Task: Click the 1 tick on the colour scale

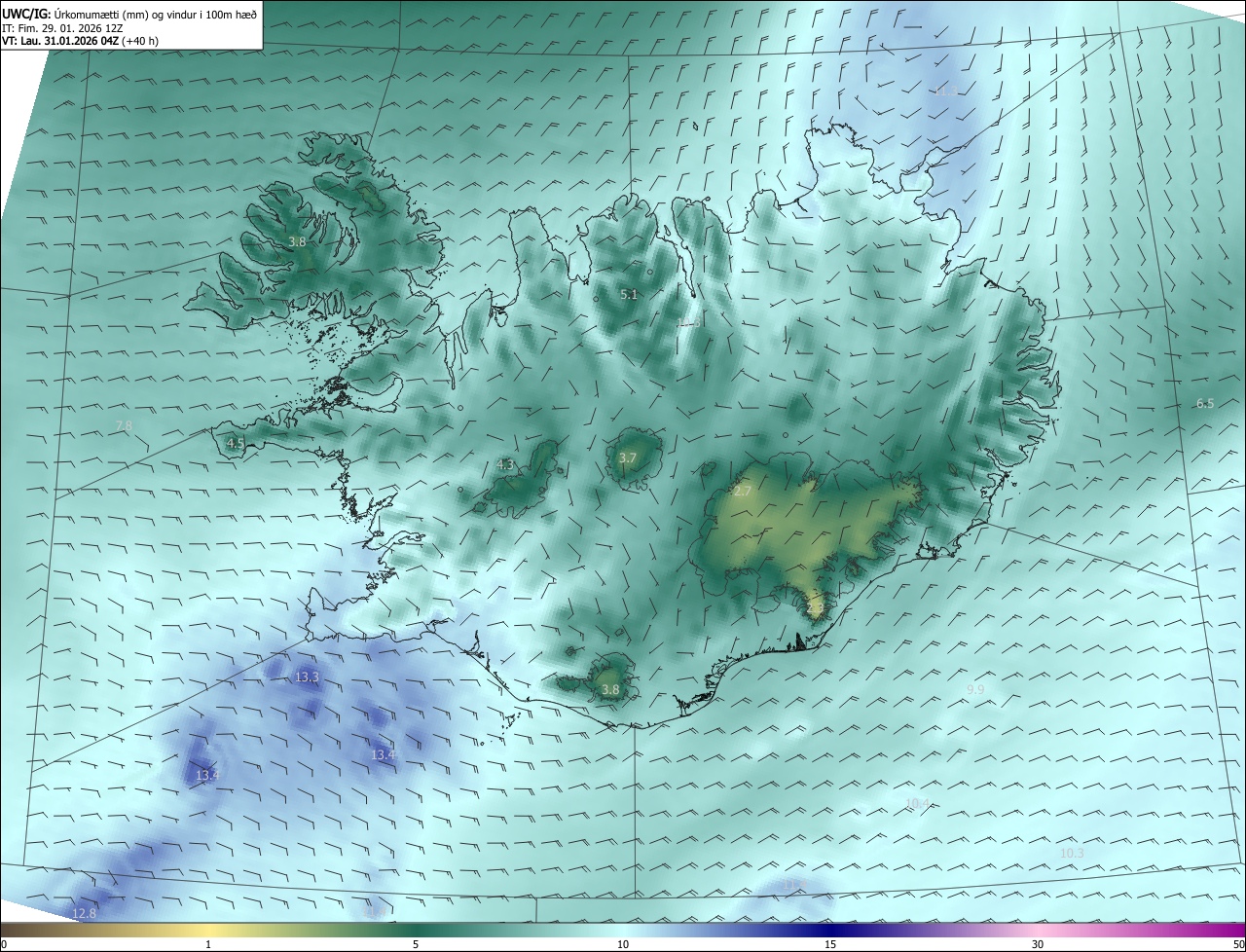Action: click(208, 944)
